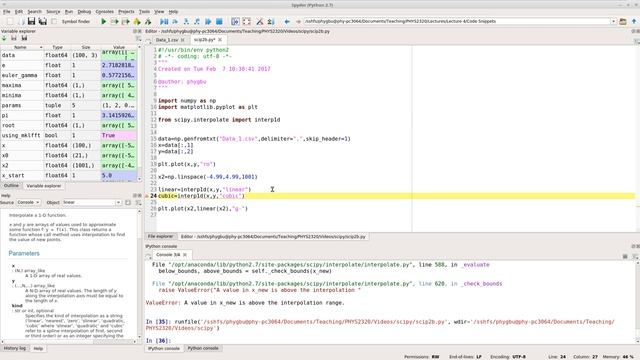This screenshot has width=640, height=360.
Task: Open the Help pane options menu icon
Action: click(138, 202)
